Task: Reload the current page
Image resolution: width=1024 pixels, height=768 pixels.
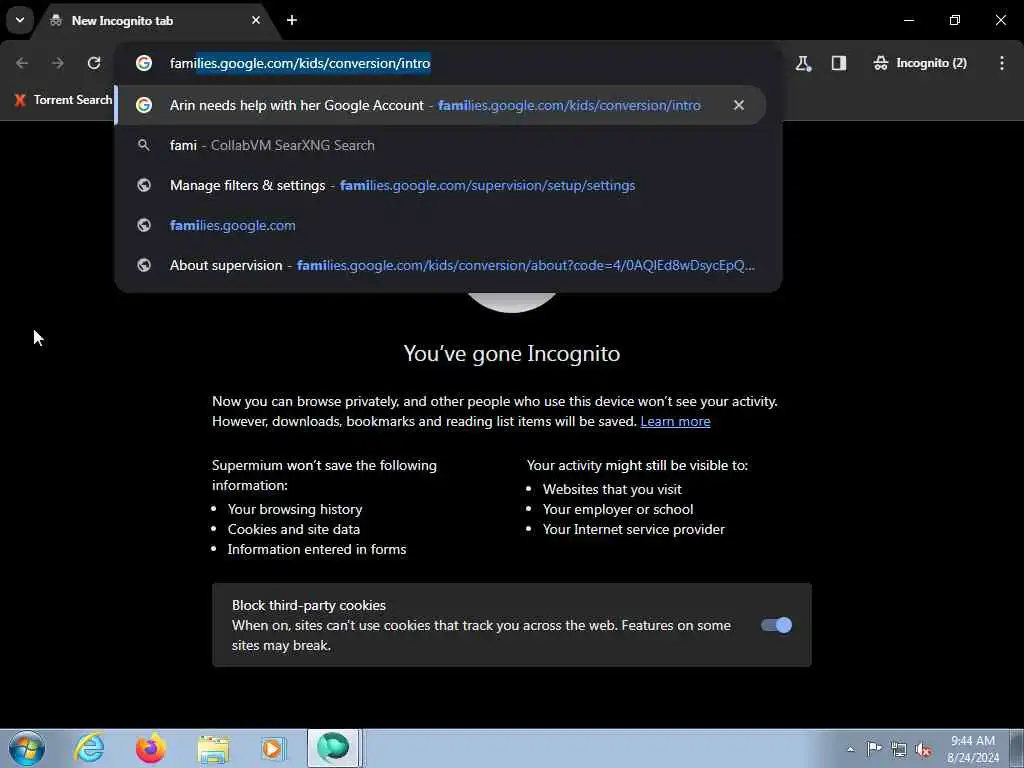Action: (94, 63)
